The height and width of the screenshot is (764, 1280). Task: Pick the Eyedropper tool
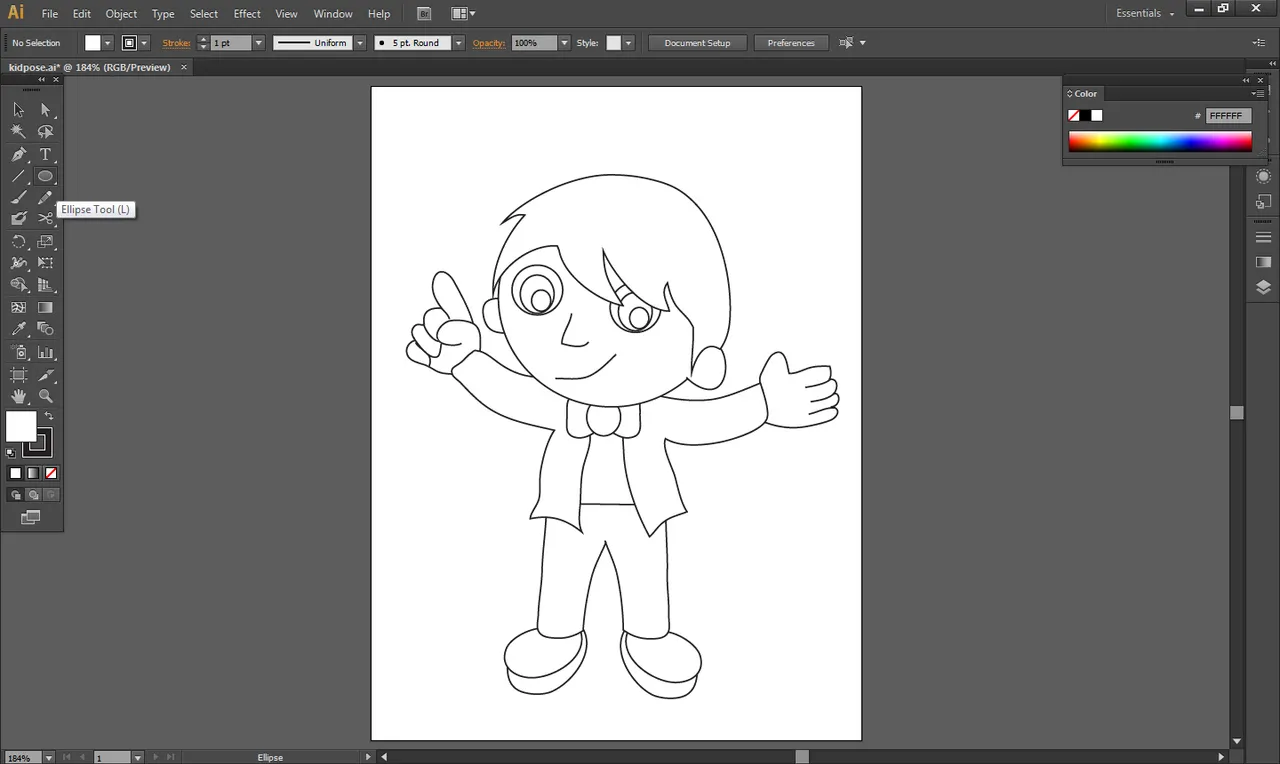pos(18,329)
